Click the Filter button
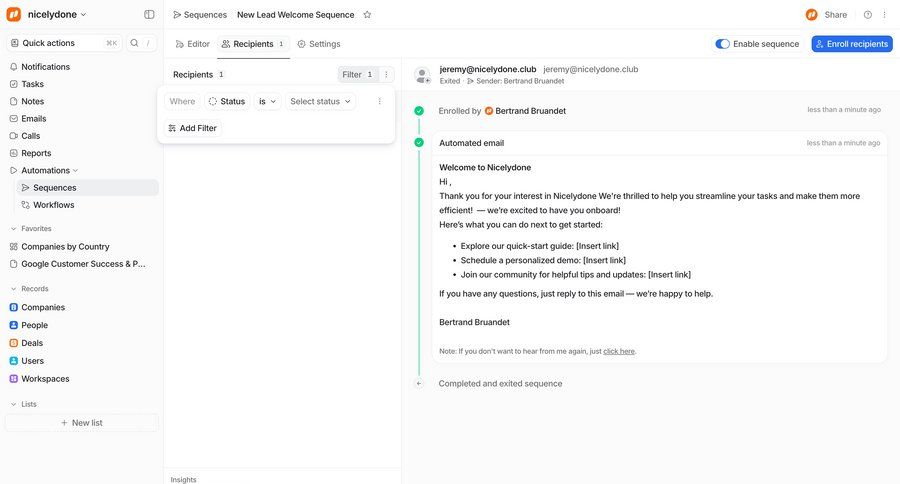This screenshot has width=900, height=484. [358, 75]
